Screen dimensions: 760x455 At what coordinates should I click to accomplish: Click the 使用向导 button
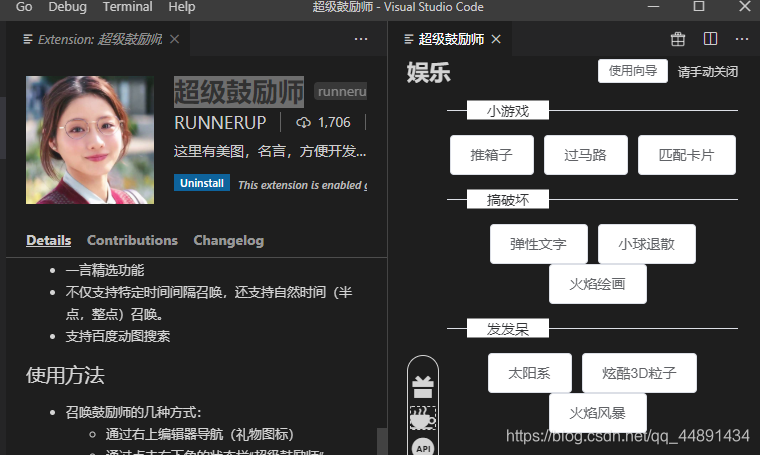[x=633, y=71]
